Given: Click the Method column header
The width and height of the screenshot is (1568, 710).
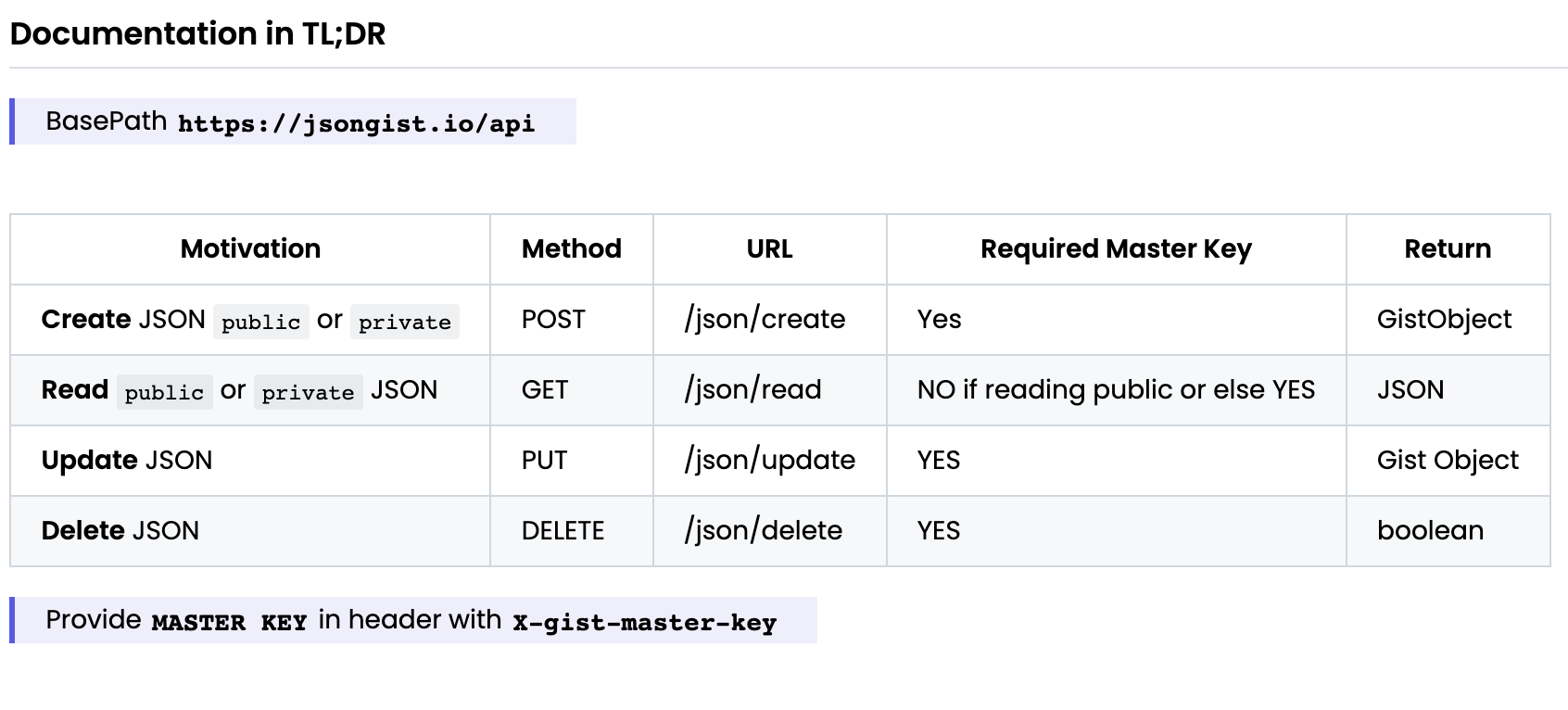Looking at the screenshot, I should 572,248.
